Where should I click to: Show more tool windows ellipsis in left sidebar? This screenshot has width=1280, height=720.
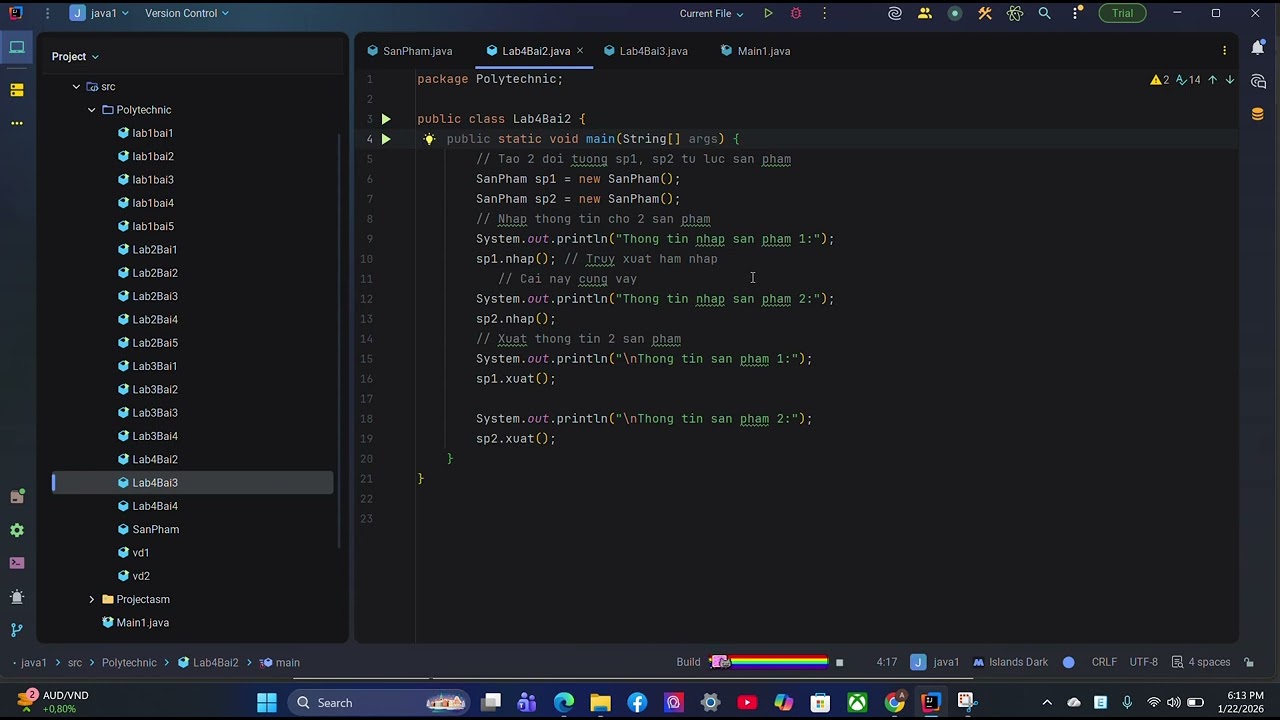[17, 123]
